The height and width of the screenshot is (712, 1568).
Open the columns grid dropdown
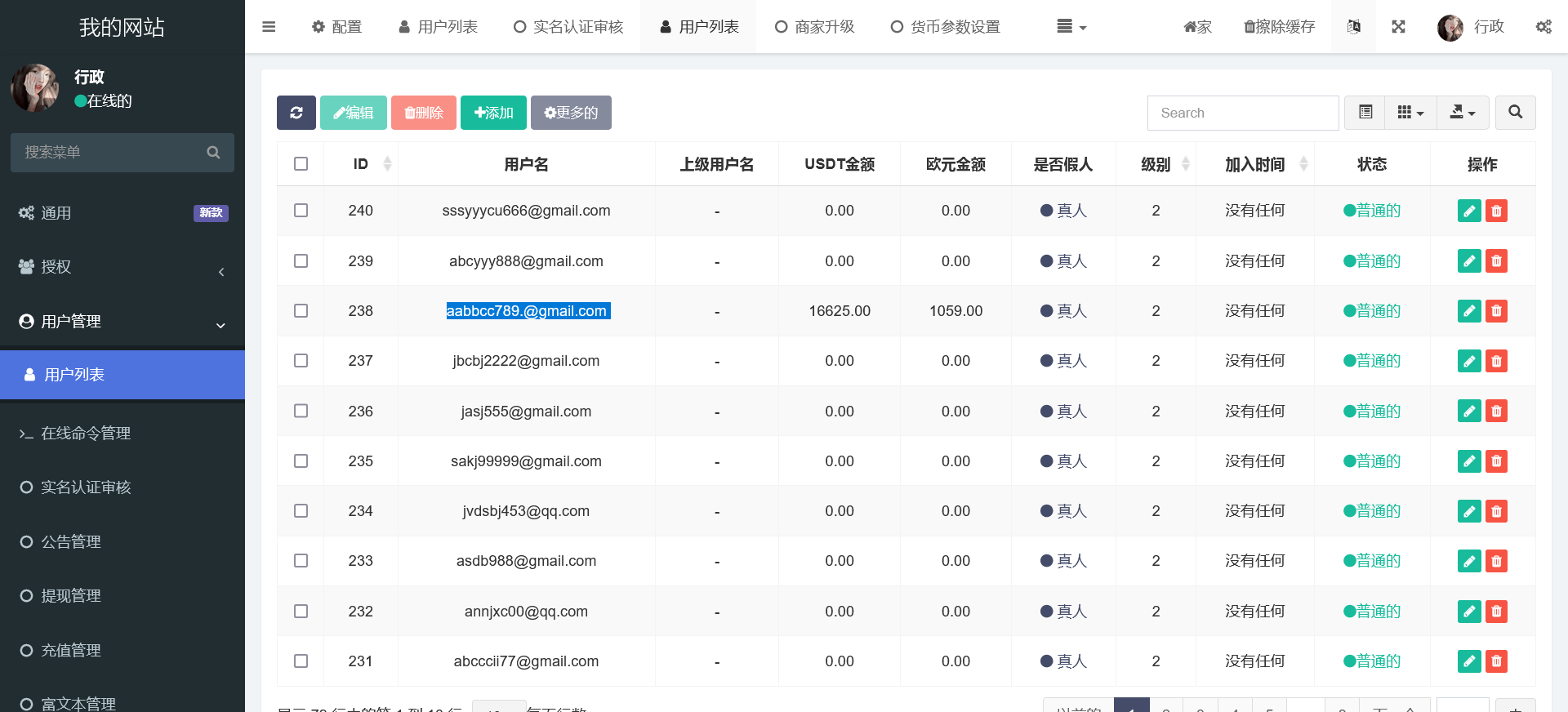pos(1410,113)
